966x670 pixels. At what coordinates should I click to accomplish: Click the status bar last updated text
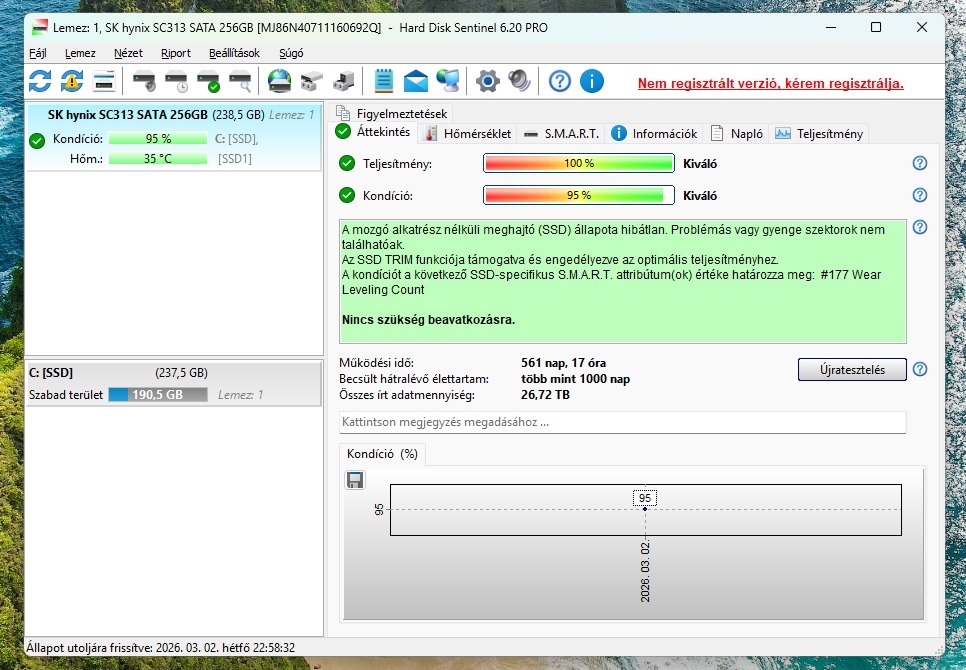point(161,648)
